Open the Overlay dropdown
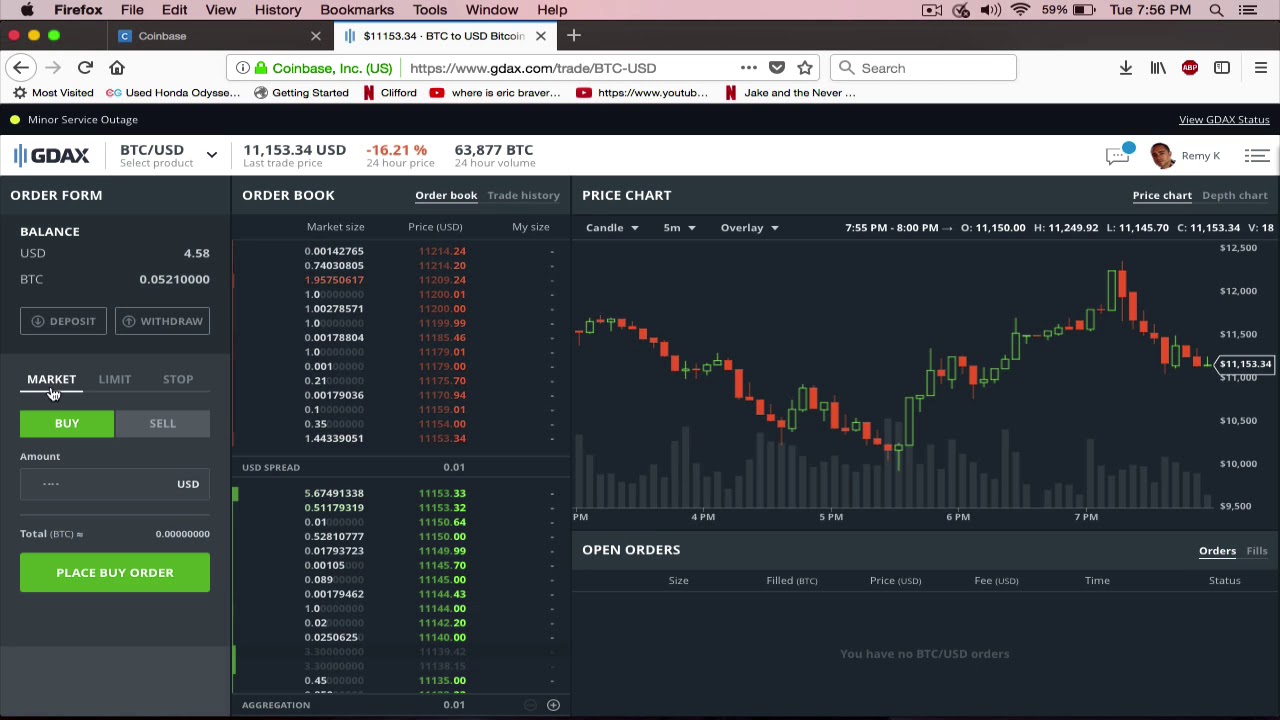 pos(749,228)
